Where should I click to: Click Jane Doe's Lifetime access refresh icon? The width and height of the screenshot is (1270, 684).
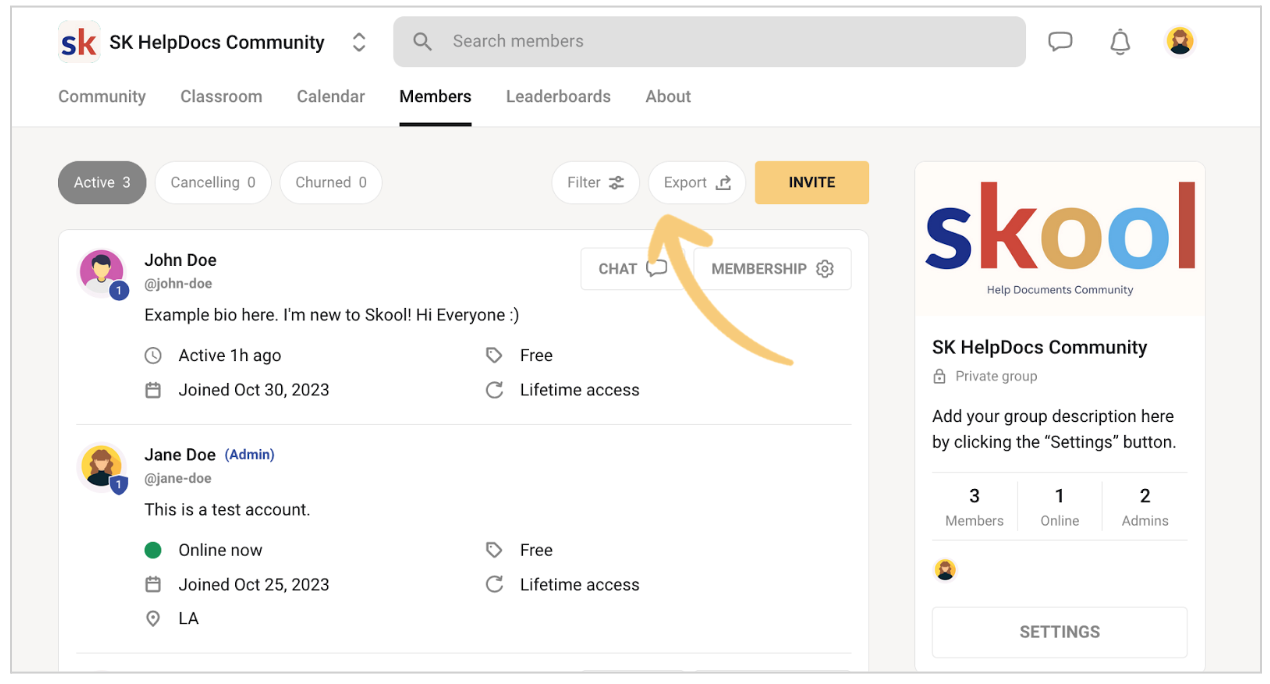(494, 584)
